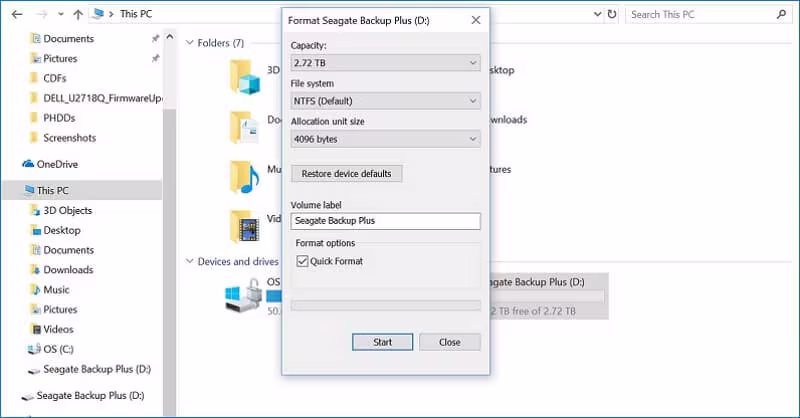Collapse the Devices and drives group
Screen dimensions: 800x418
(x=190, y=261)
